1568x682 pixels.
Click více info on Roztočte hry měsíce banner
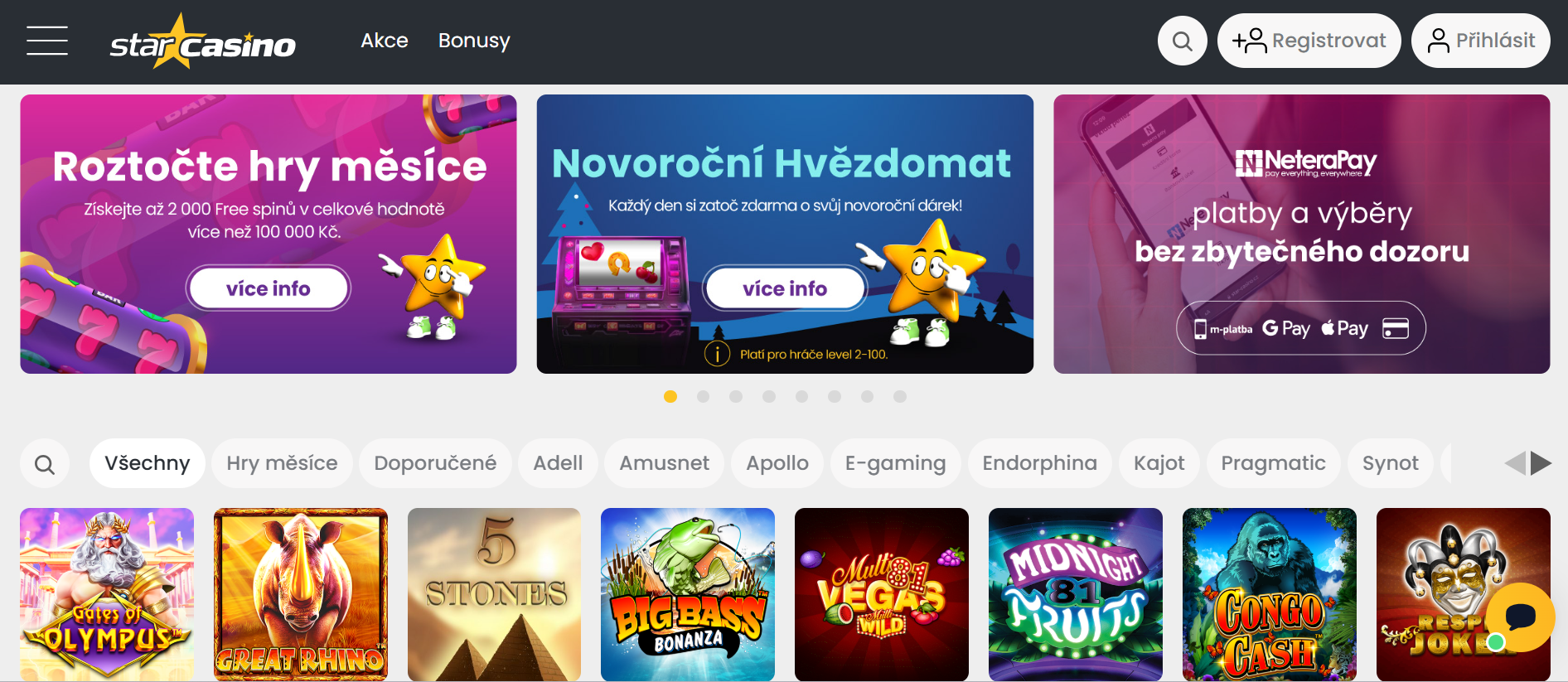coord(269,288)
